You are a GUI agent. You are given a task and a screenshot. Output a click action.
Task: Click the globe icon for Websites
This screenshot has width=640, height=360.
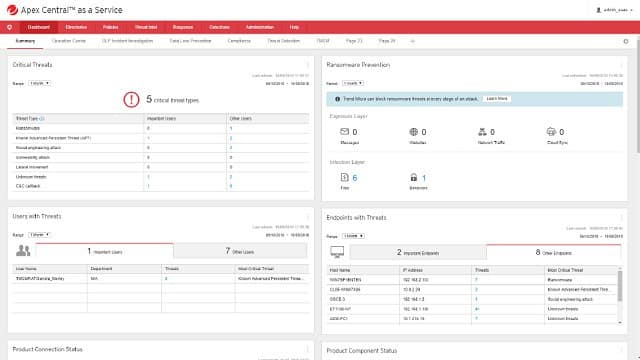[413, 131]
